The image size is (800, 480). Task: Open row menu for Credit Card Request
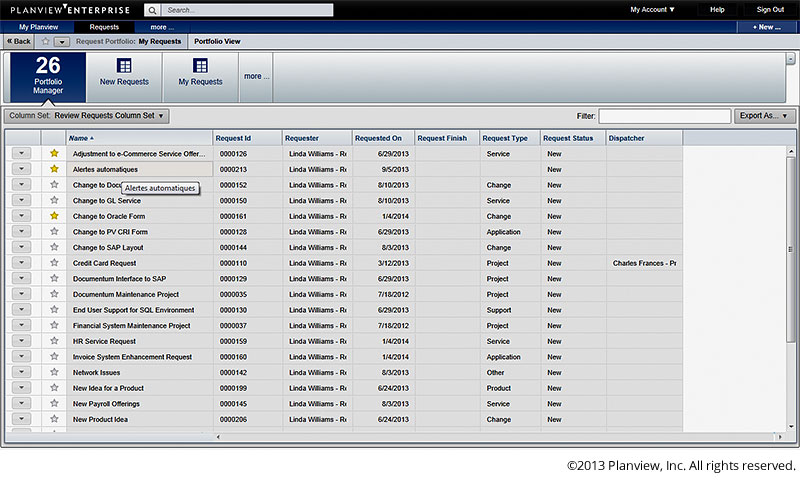21,263
